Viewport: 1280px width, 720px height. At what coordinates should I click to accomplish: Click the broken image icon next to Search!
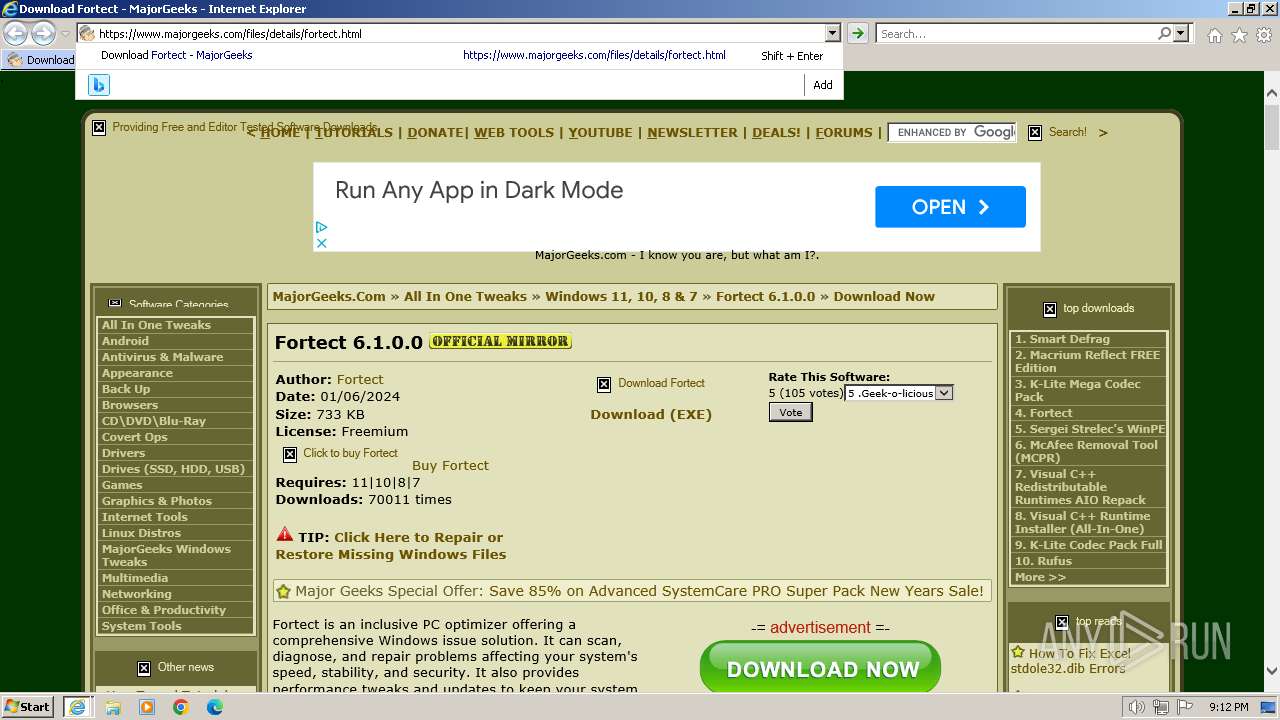[1035, 132]
